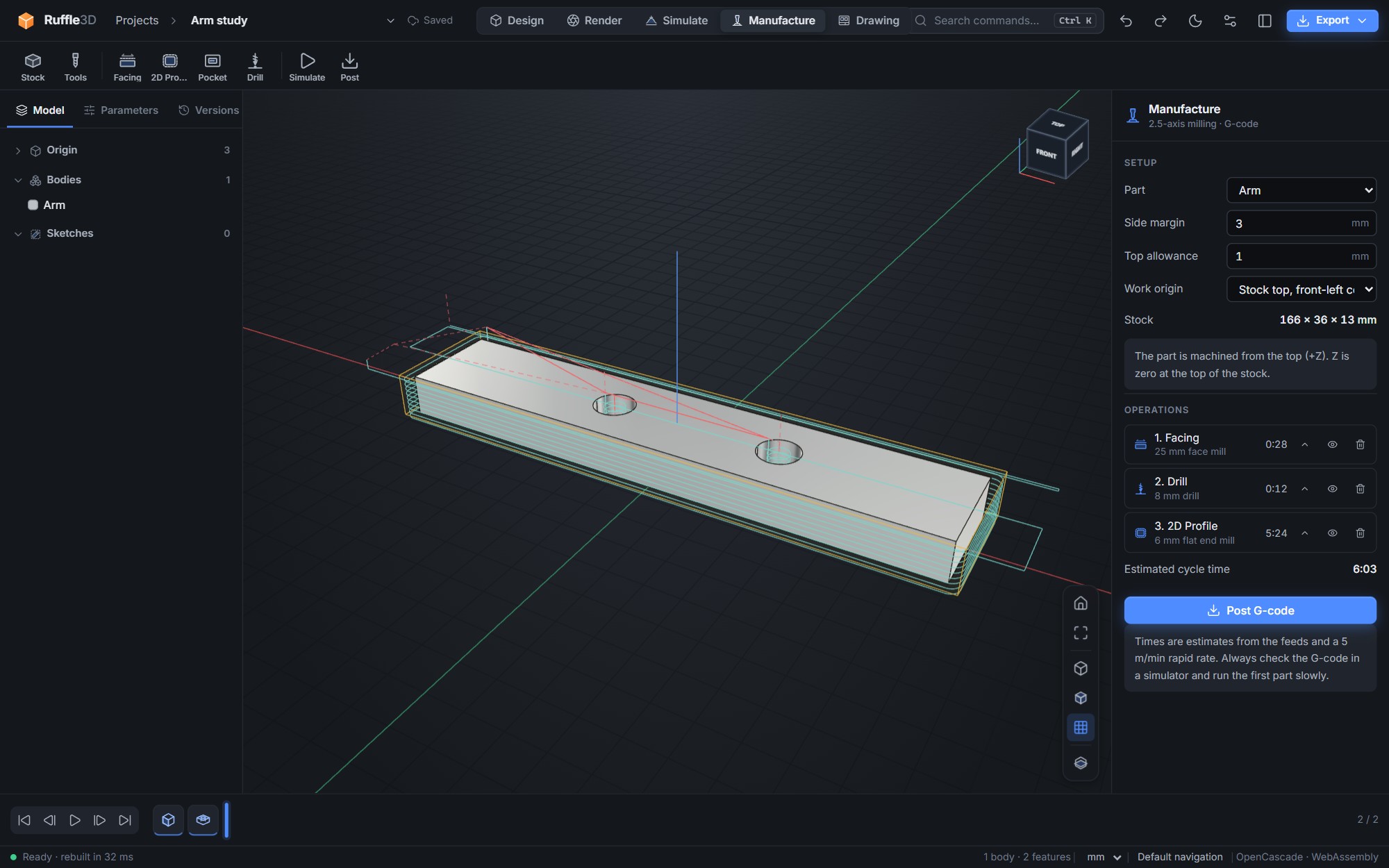Open the Versions tab

click(208, 110)
